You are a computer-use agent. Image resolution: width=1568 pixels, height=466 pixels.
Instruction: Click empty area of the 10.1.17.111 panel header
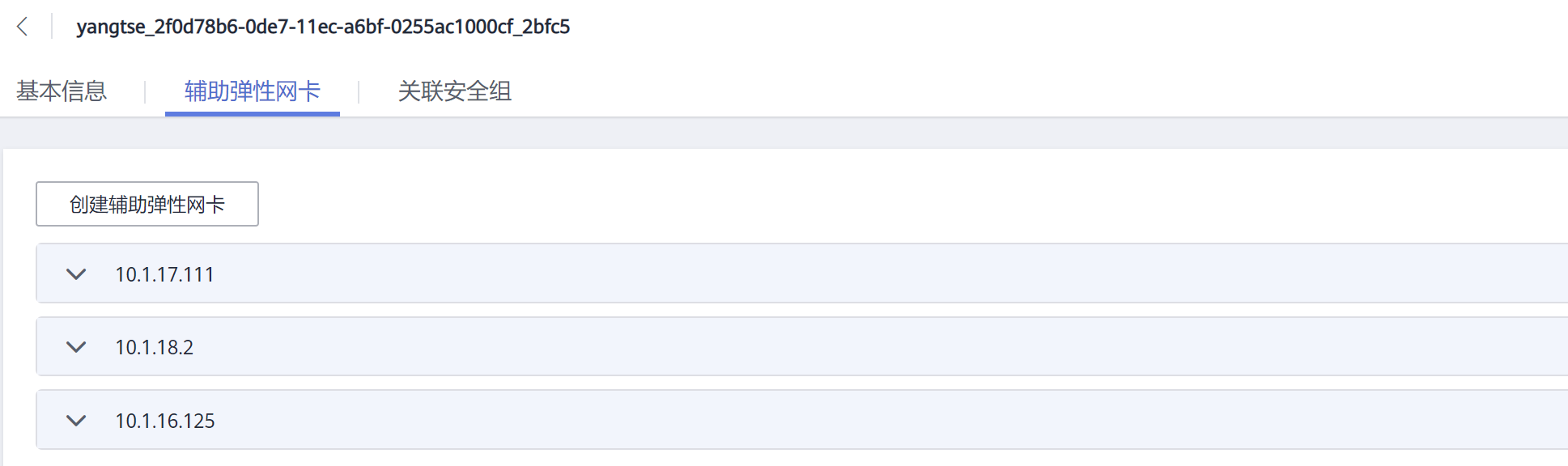click(x=809, y=274)
